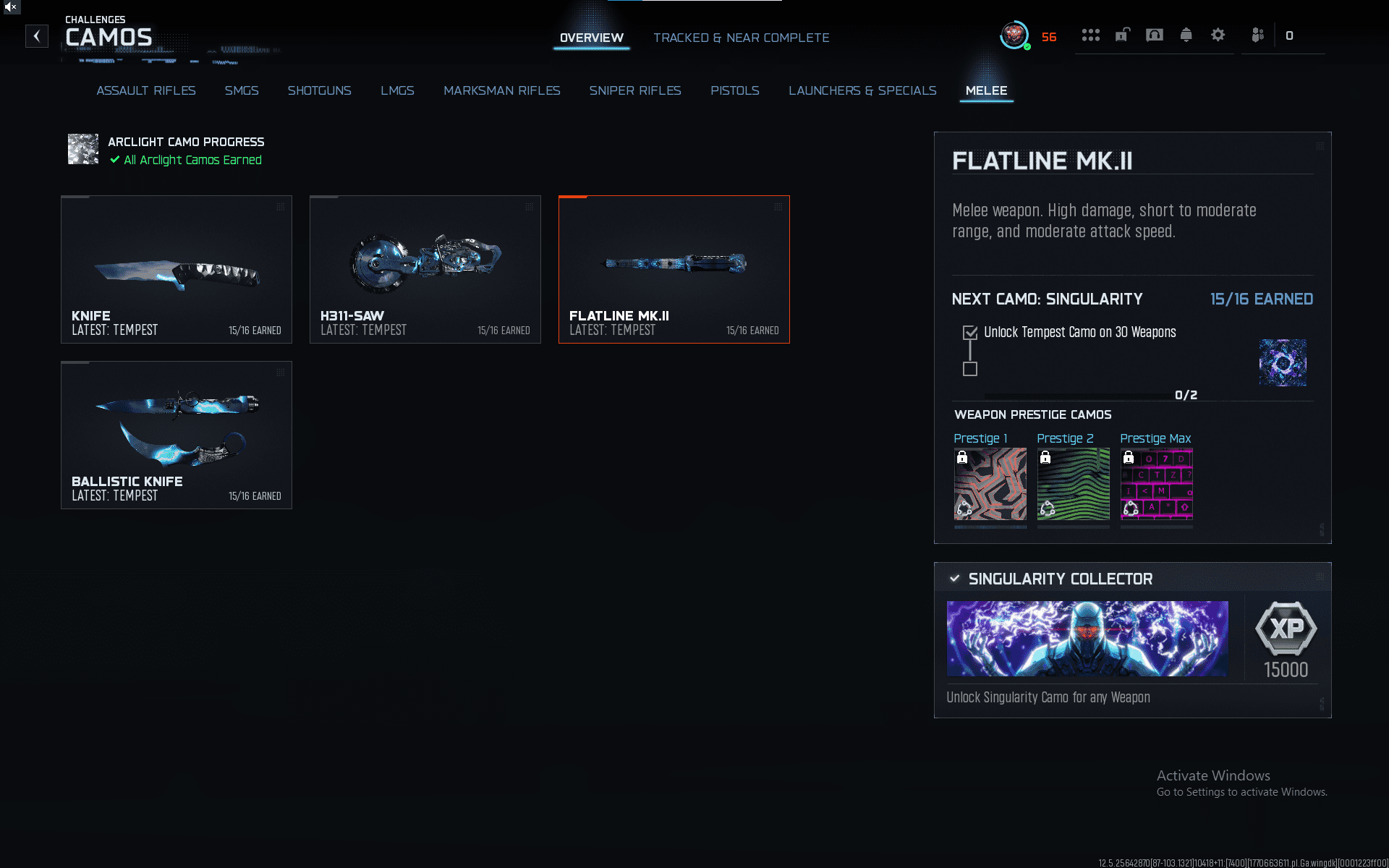
Task: Select the H311-SAW weapon card
Action: coord(425,269)
